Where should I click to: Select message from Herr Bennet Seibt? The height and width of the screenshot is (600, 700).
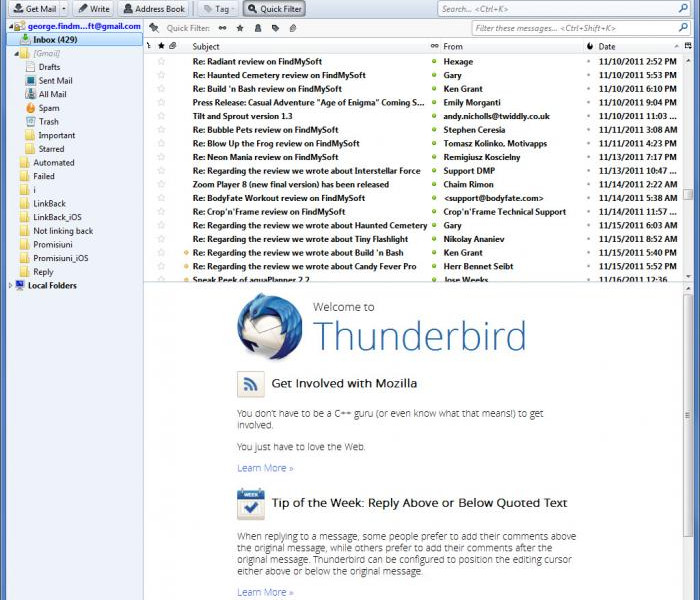(478, 267)
